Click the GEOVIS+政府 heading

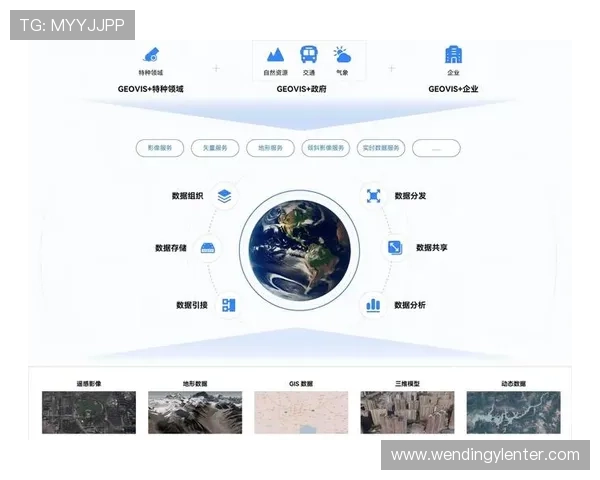click(x=302, y=89)
